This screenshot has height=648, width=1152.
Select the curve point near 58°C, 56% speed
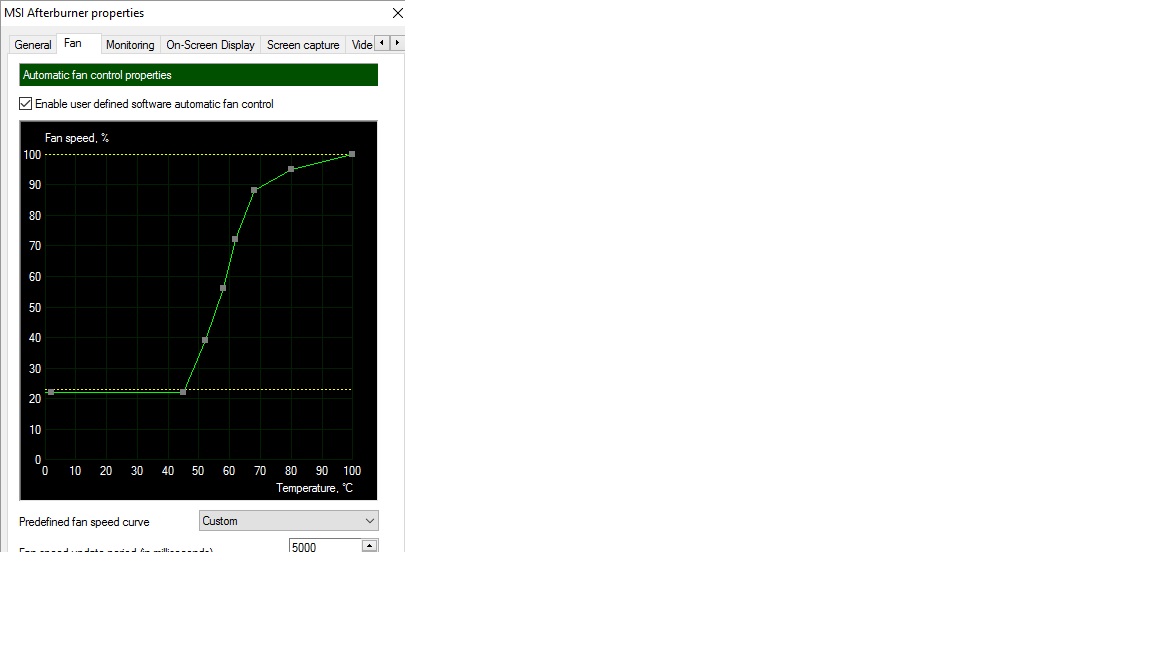tap(223, 288)
